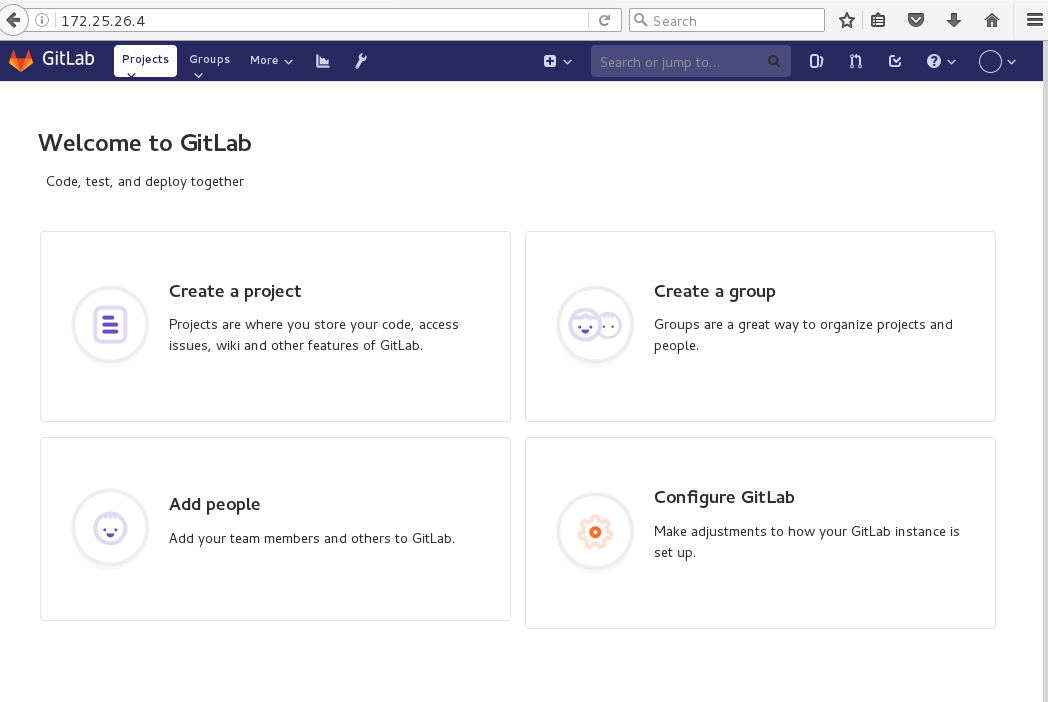Screen dimensions: 1048x702
Task: Expand the Help question mark menu
Action: [941, 62]
